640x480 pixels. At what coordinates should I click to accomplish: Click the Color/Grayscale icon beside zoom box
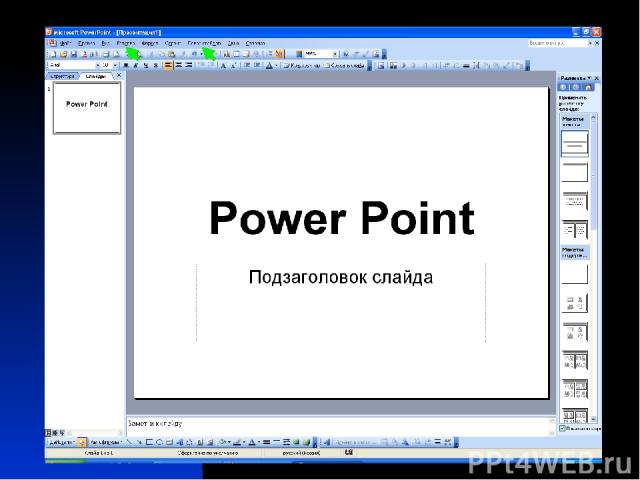click(x=299, y=54)
